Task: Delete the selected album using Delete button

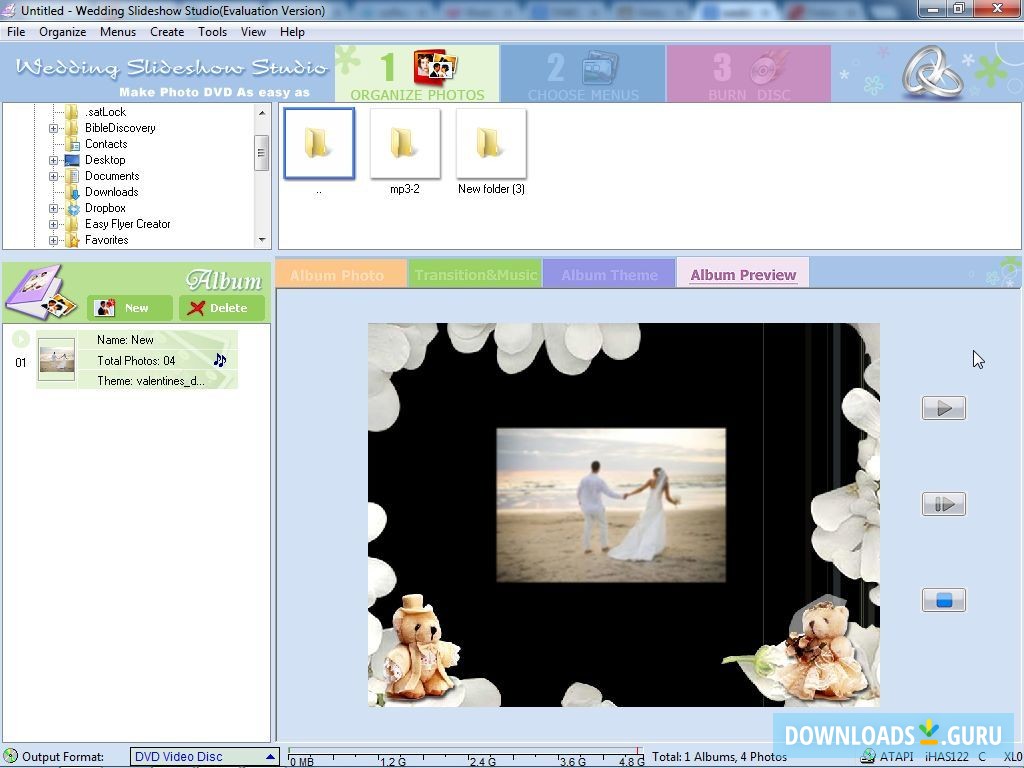Action: click(x=221, y=308)
